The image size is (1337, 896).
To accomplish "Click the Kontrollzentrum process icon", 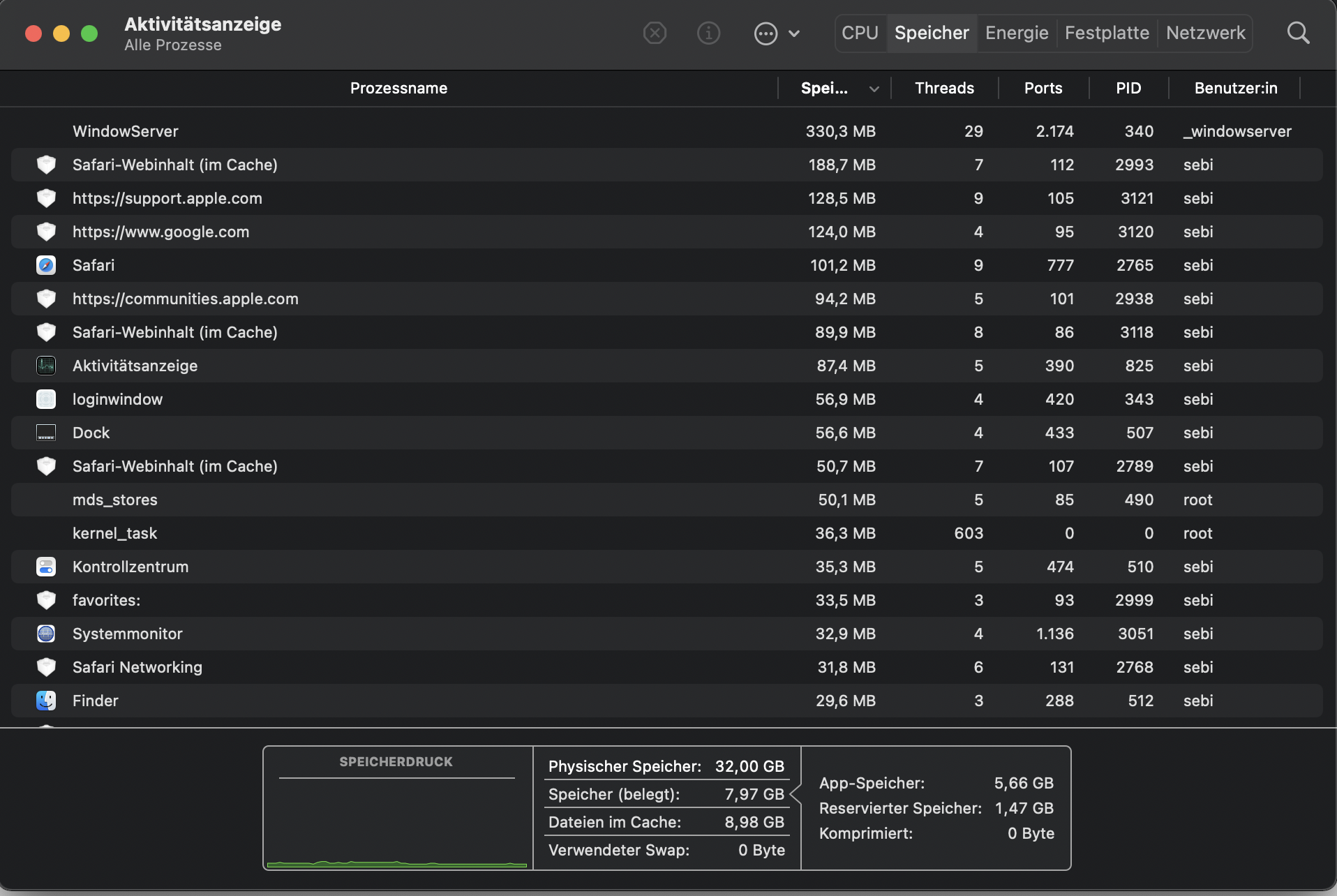I will [46, 567].
